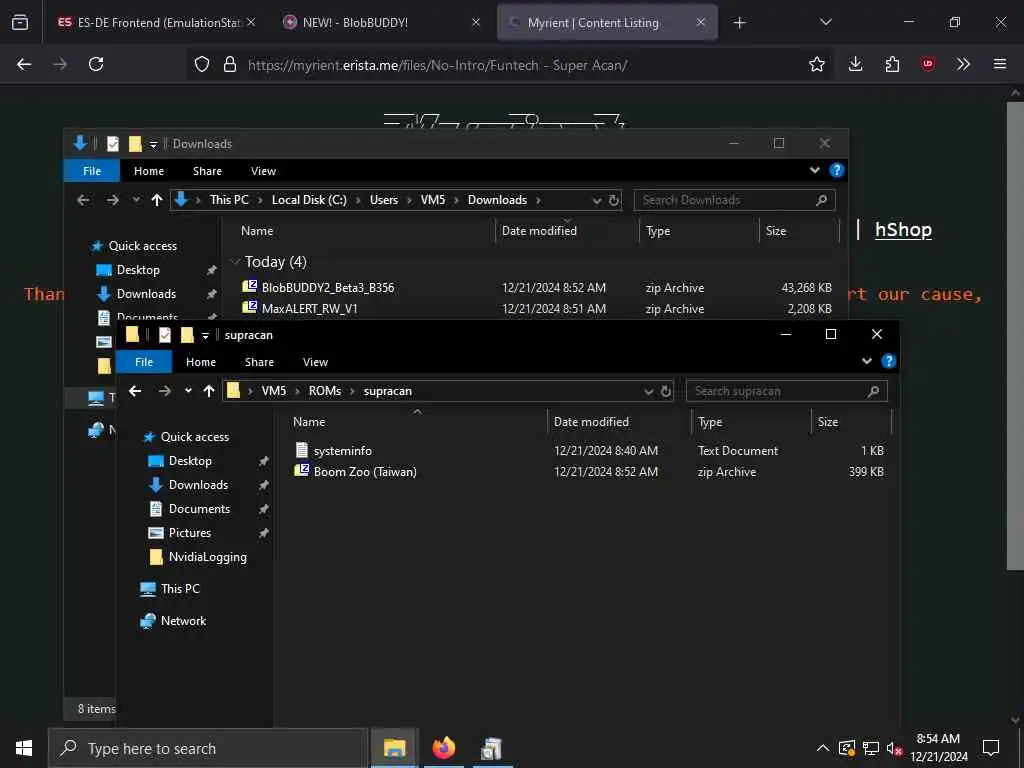Select BlobBUDDY2_Beta3_B356 zip in Downloads
This screenshot has width=1024, height=768.
[x=328, y=288]
